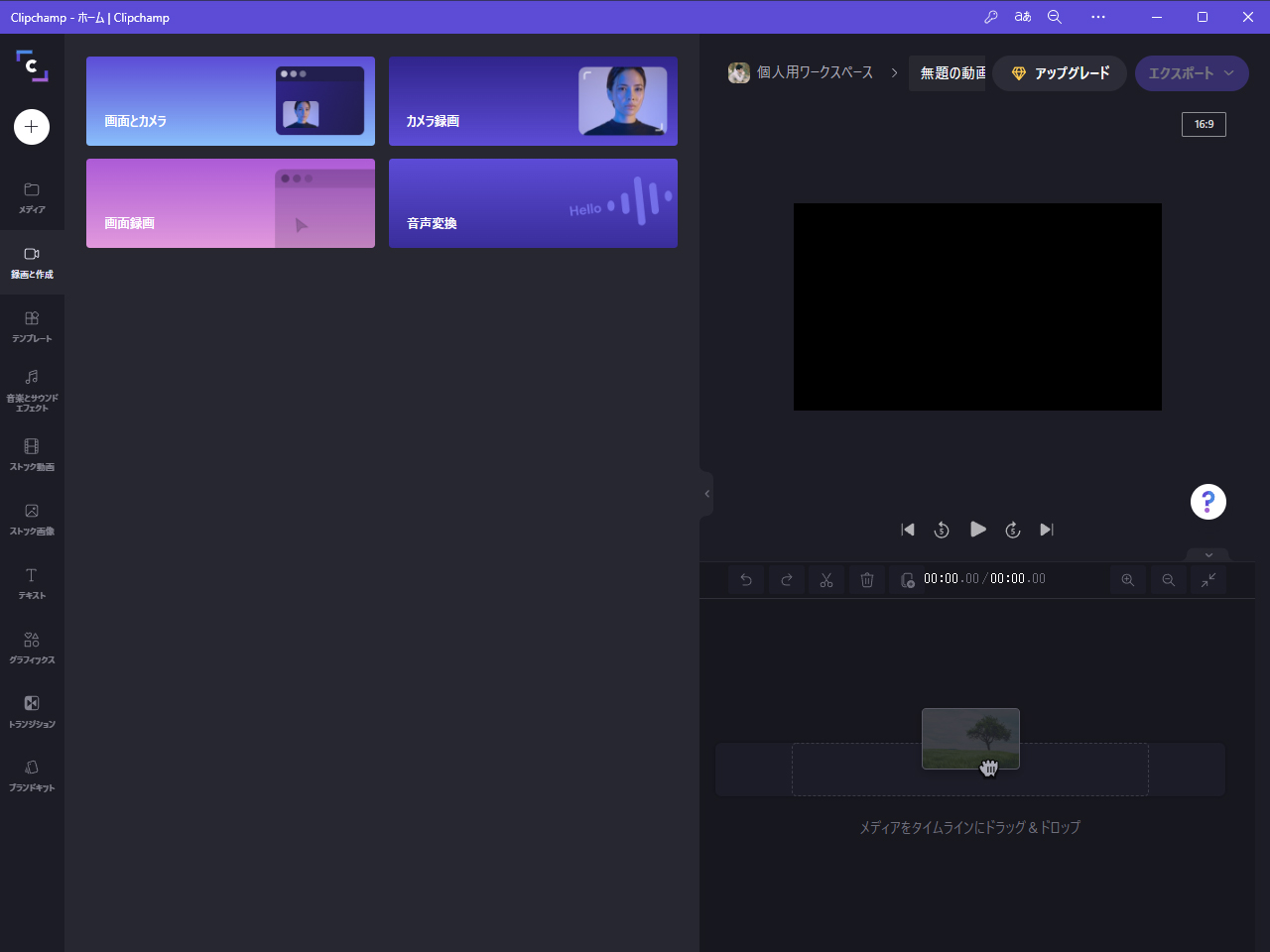Open the メディア panel in the sidebar
The width and height of the screenshot is (1270, 952).
coord(32,198)
